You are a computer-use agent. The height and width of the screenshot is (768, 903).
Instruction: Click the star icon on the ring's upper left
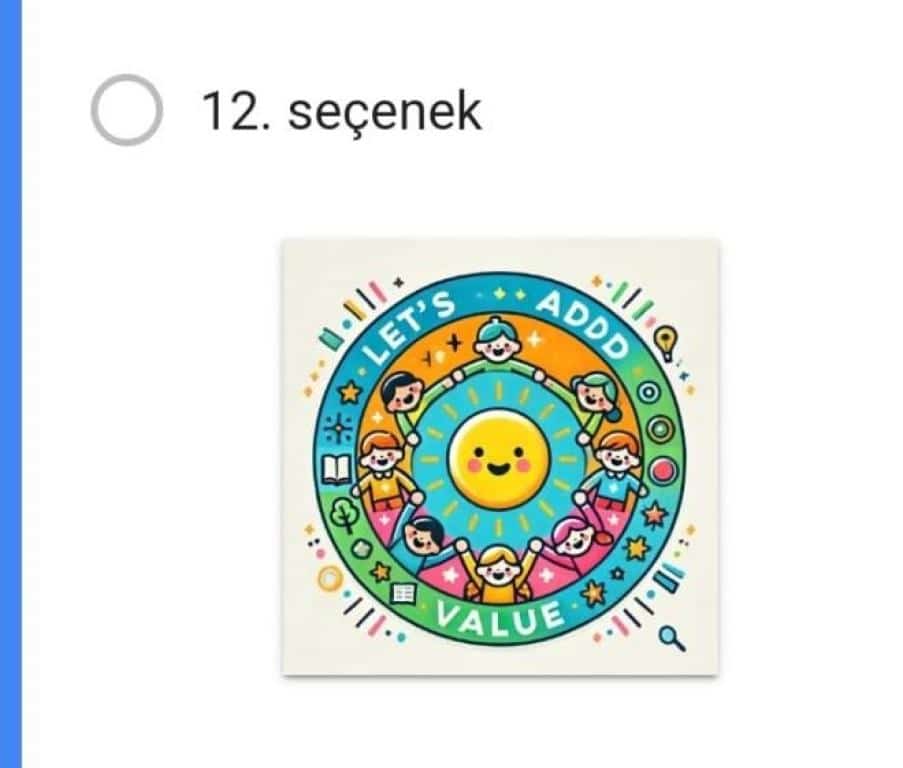click(350, 392)
